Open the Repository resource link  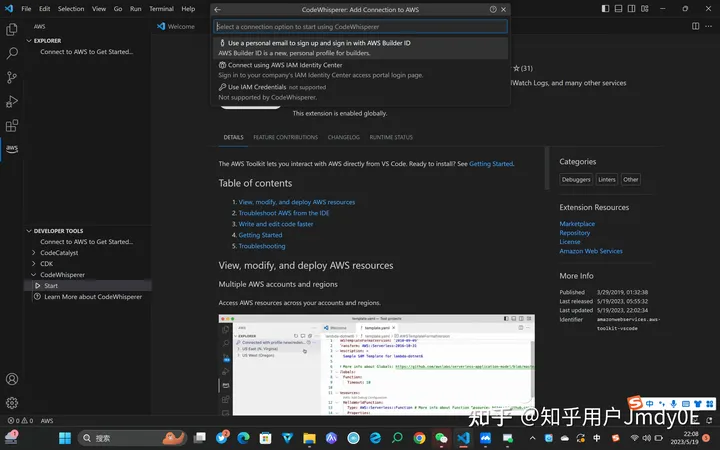(x=574, y=233)
